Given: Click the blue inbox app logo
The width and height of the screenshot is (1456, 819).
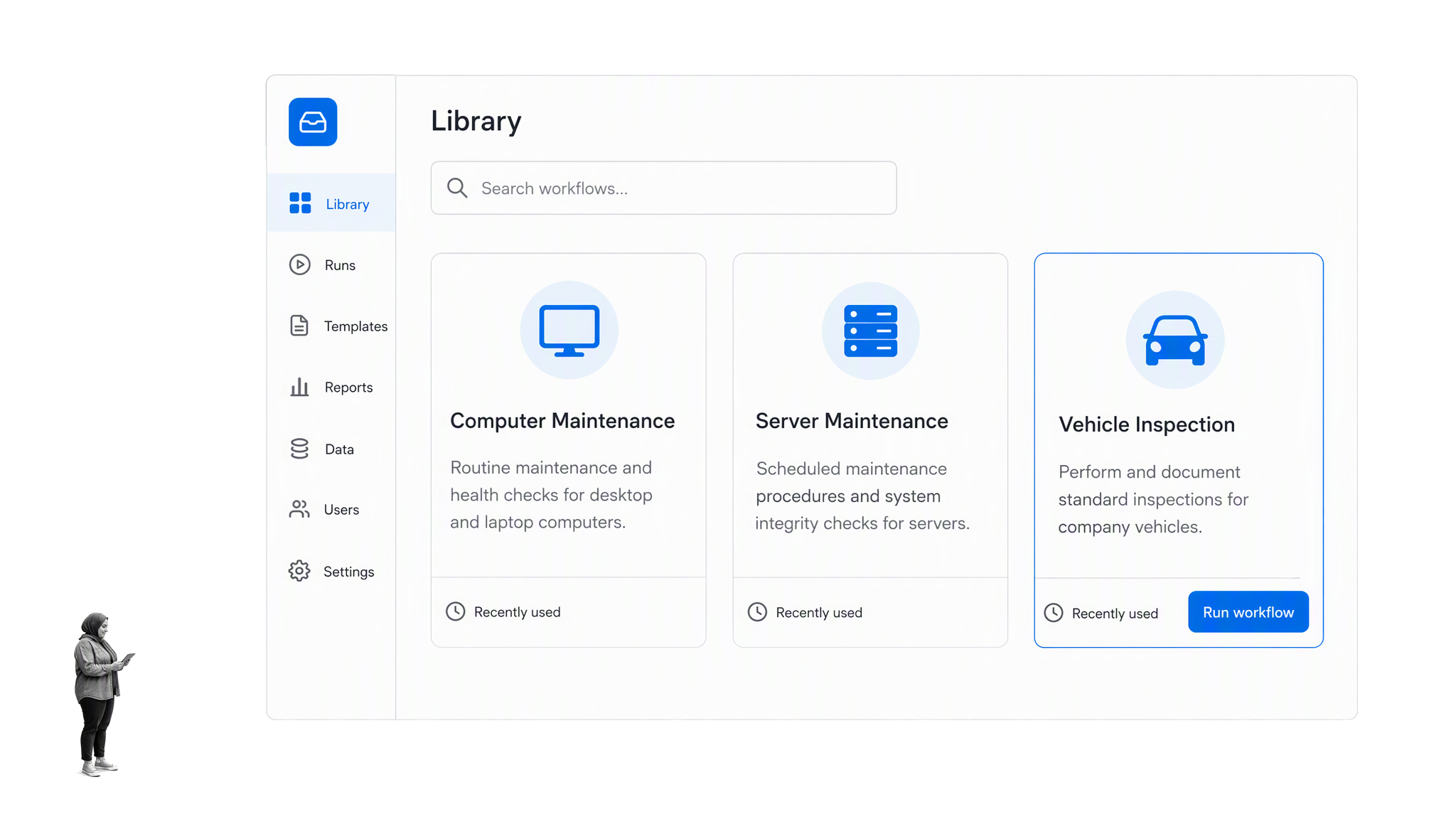Looking at the screenshot, I should click(313, 122).
